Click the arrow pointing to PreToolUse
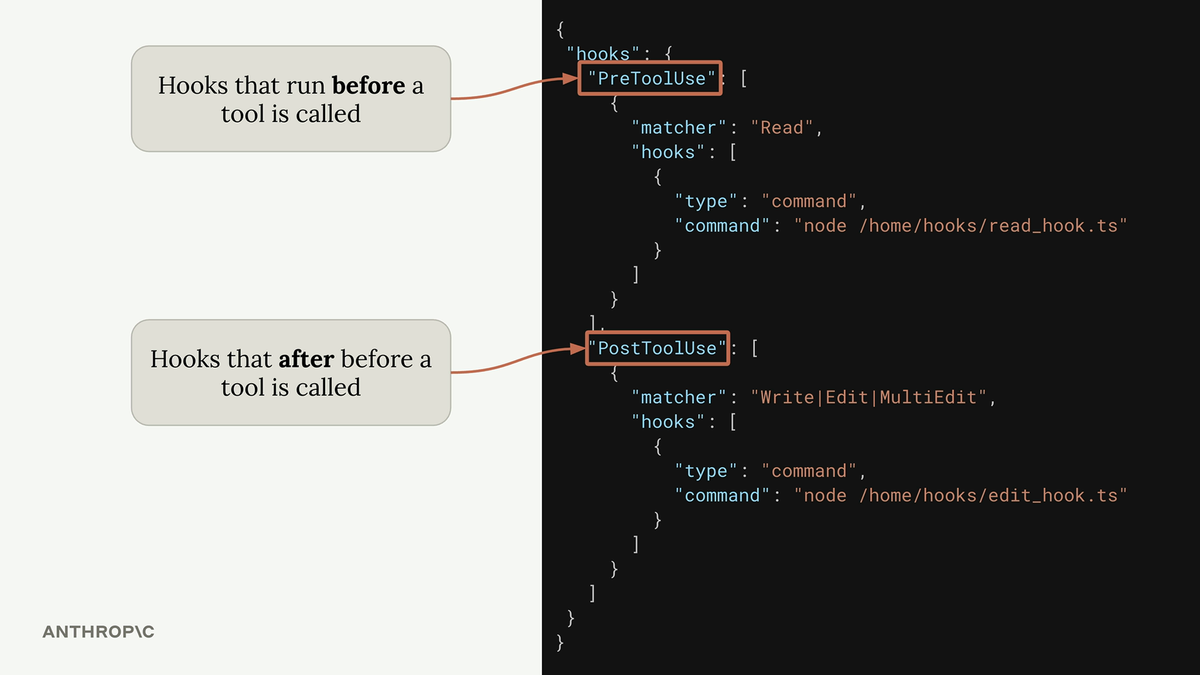 pyautogui.click(x=515, y=90)
